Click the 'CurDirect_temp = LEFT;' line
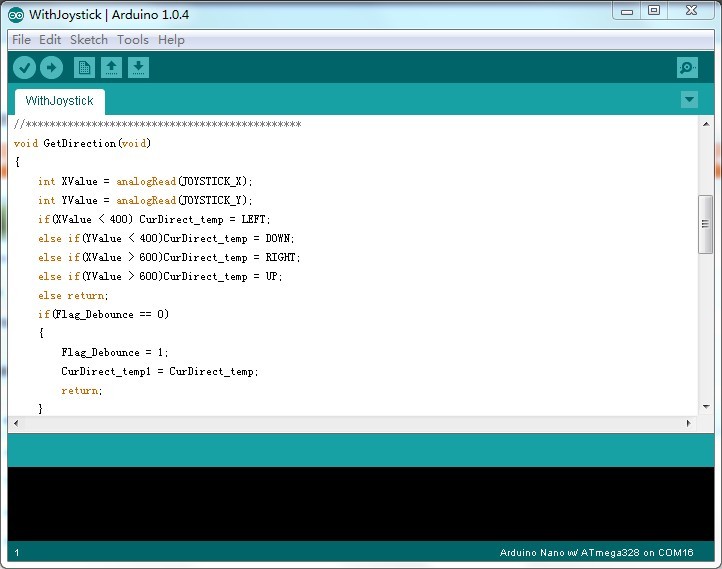This screenshot has height=569, width=722. [154, 219]
